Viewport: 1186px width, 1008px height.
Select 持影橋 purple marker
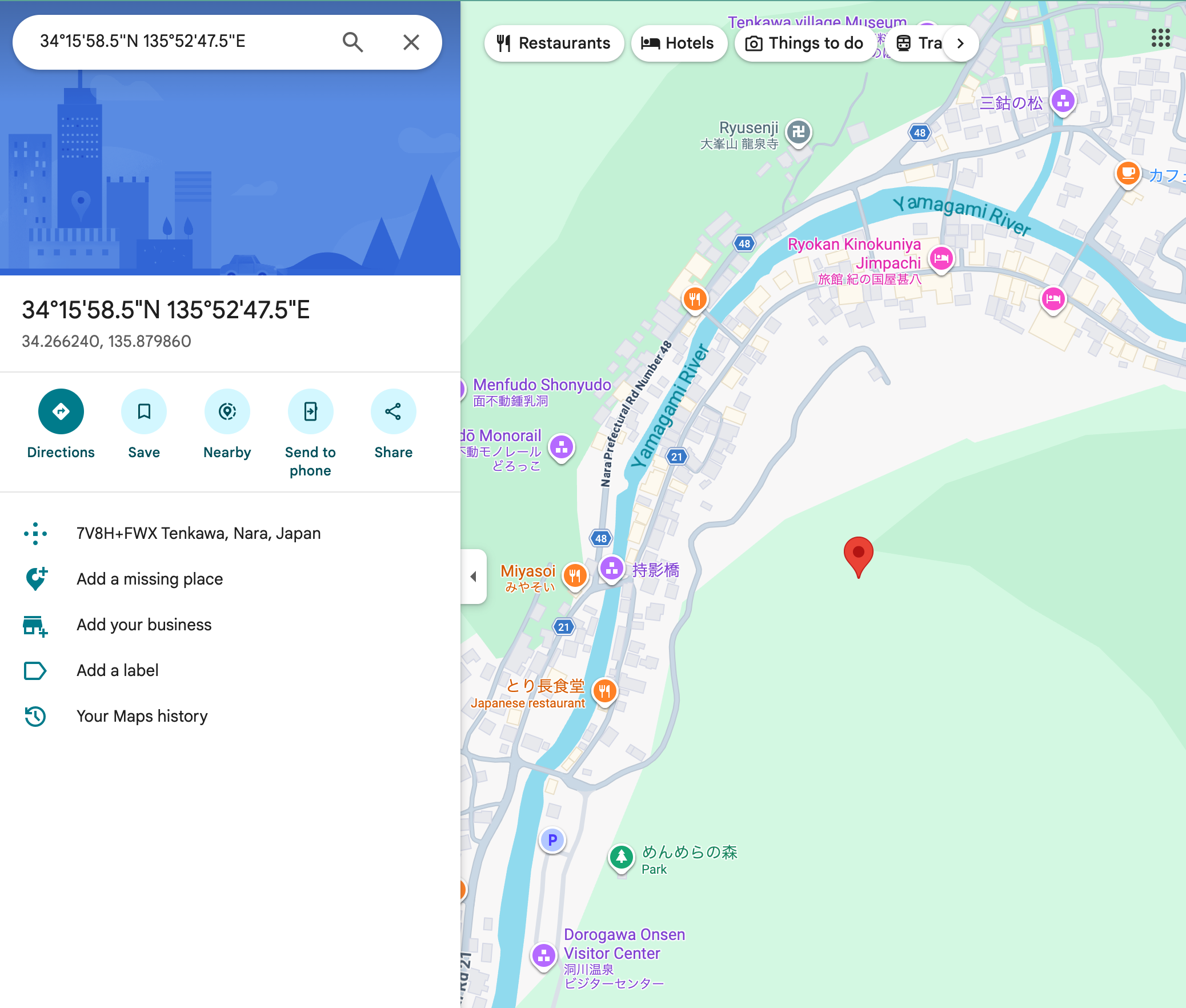(612, 570)
